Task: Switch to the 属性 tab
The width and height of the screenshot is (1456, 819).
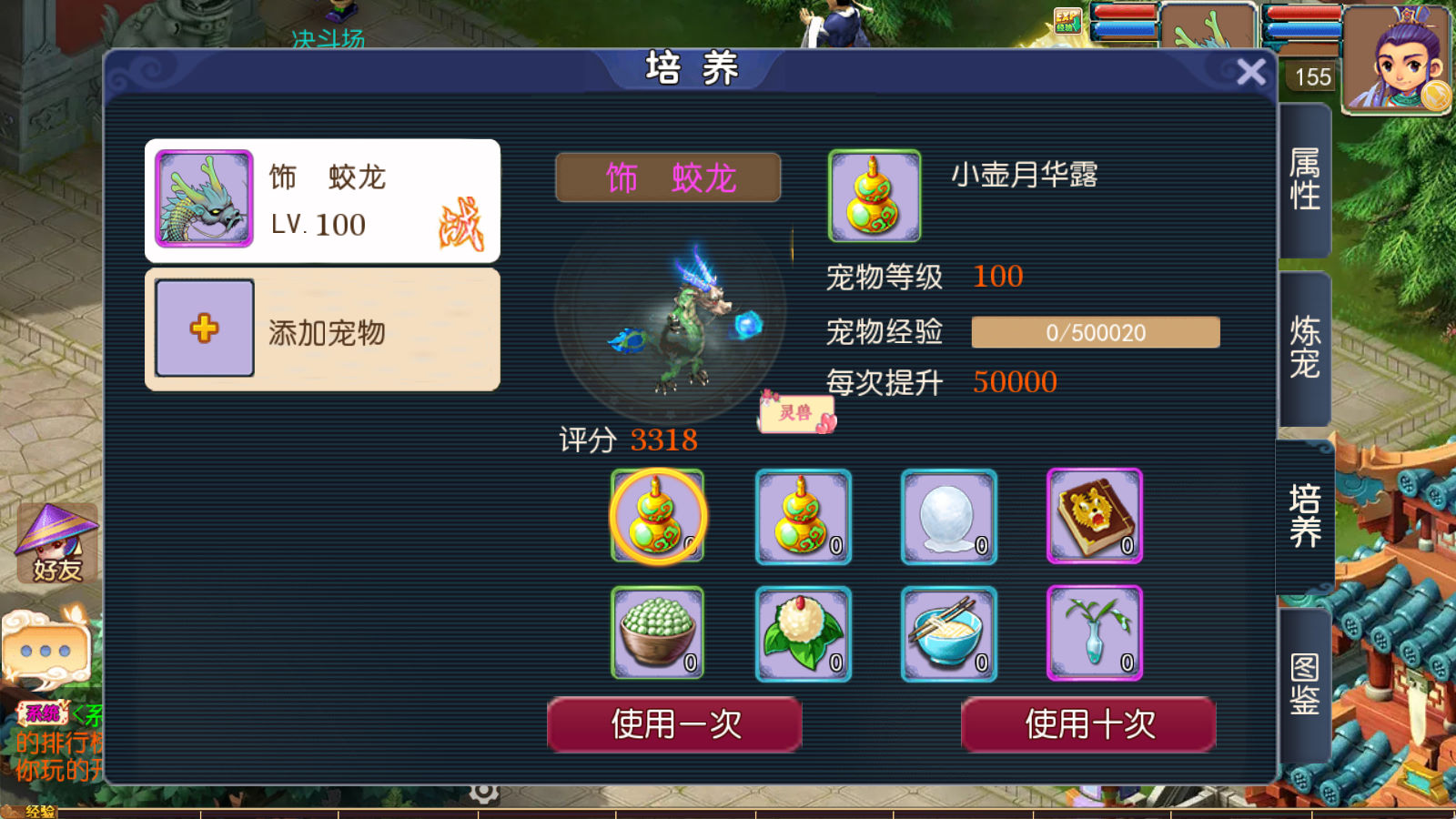Action: [x=1305, y=179]
